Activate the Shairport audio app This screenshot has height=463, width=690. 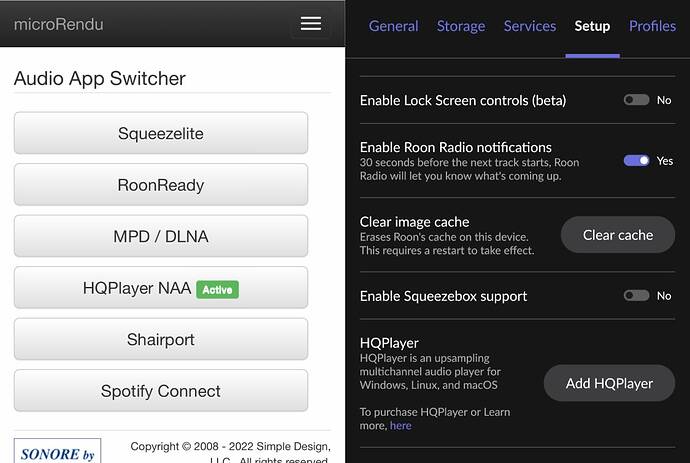pyautogui.click(x=161, y=339)
